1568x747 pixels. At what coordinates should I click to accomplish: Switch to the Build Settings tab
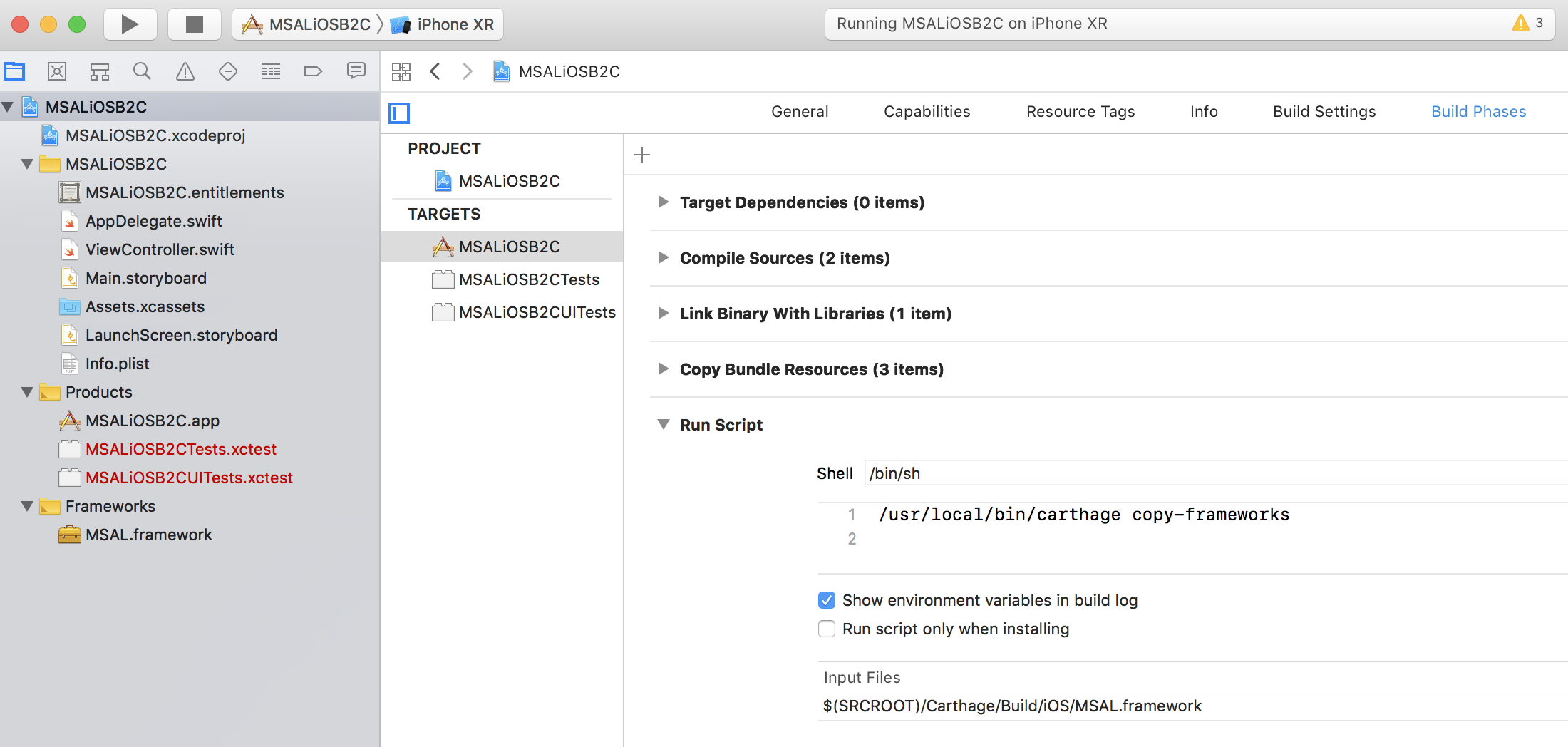point(1324,111)
